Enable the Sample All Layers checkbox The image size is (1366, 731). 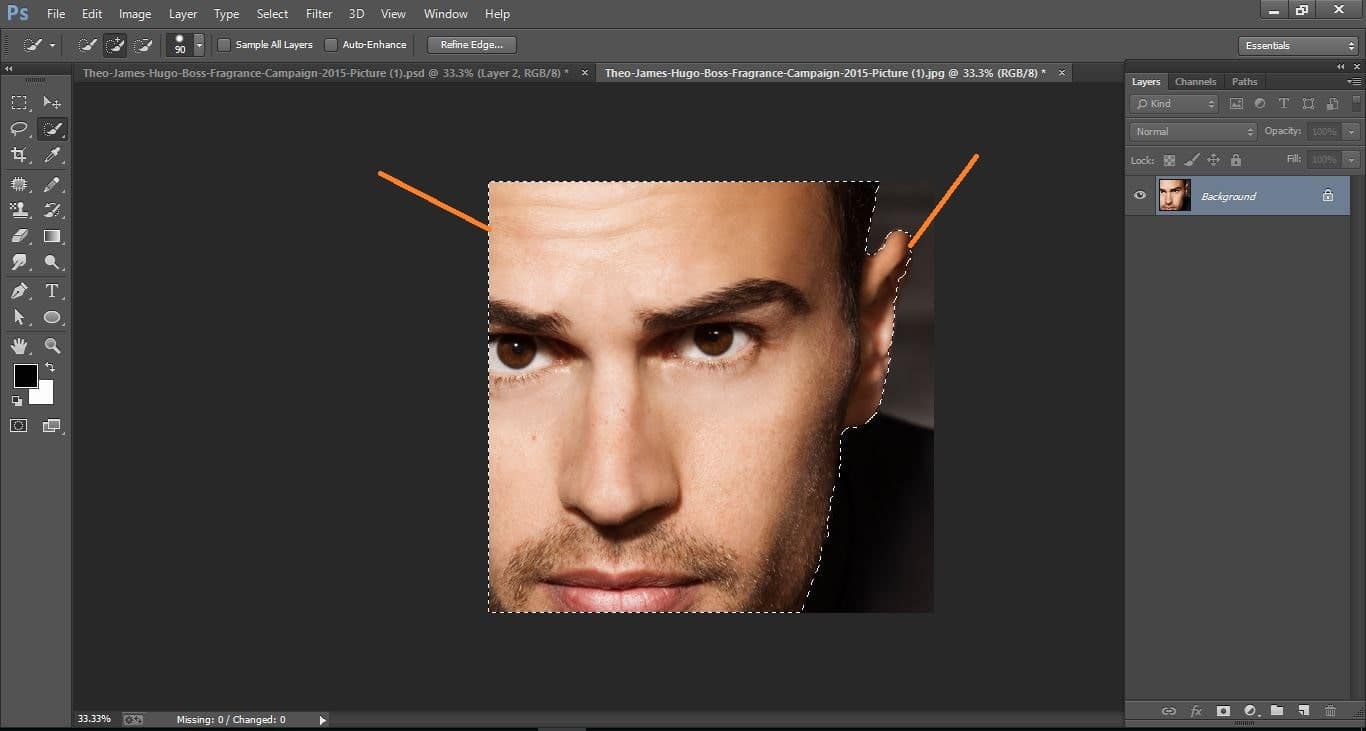click(x=224, y=44)
